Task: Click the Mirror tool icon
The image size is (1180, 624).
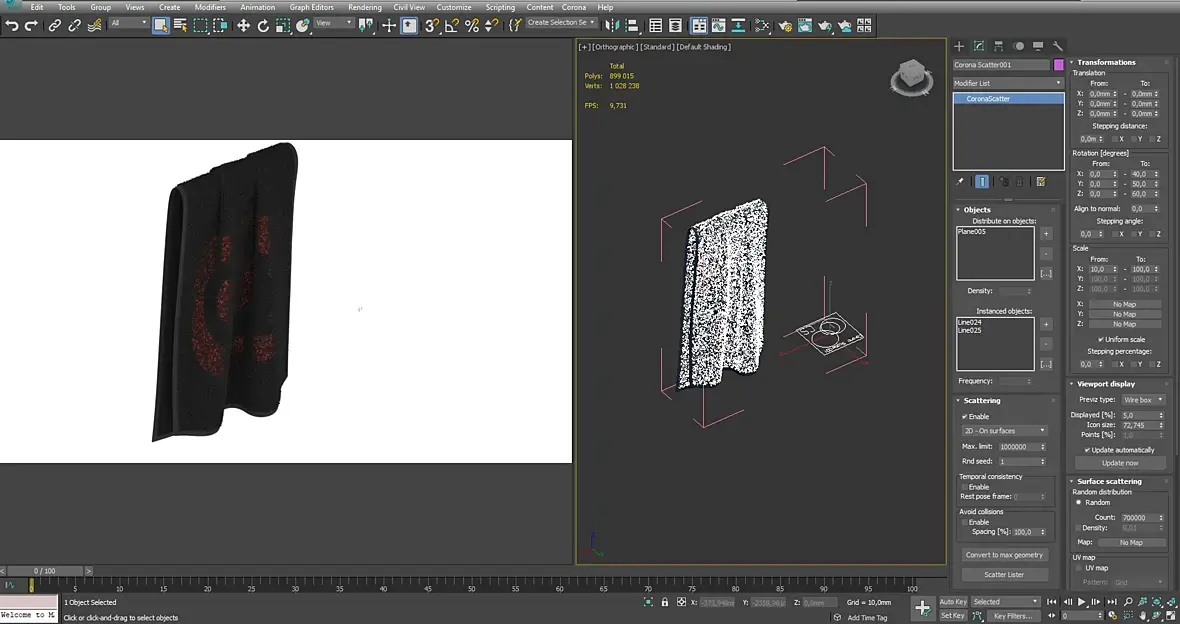Action: click(x=612, y=25)
